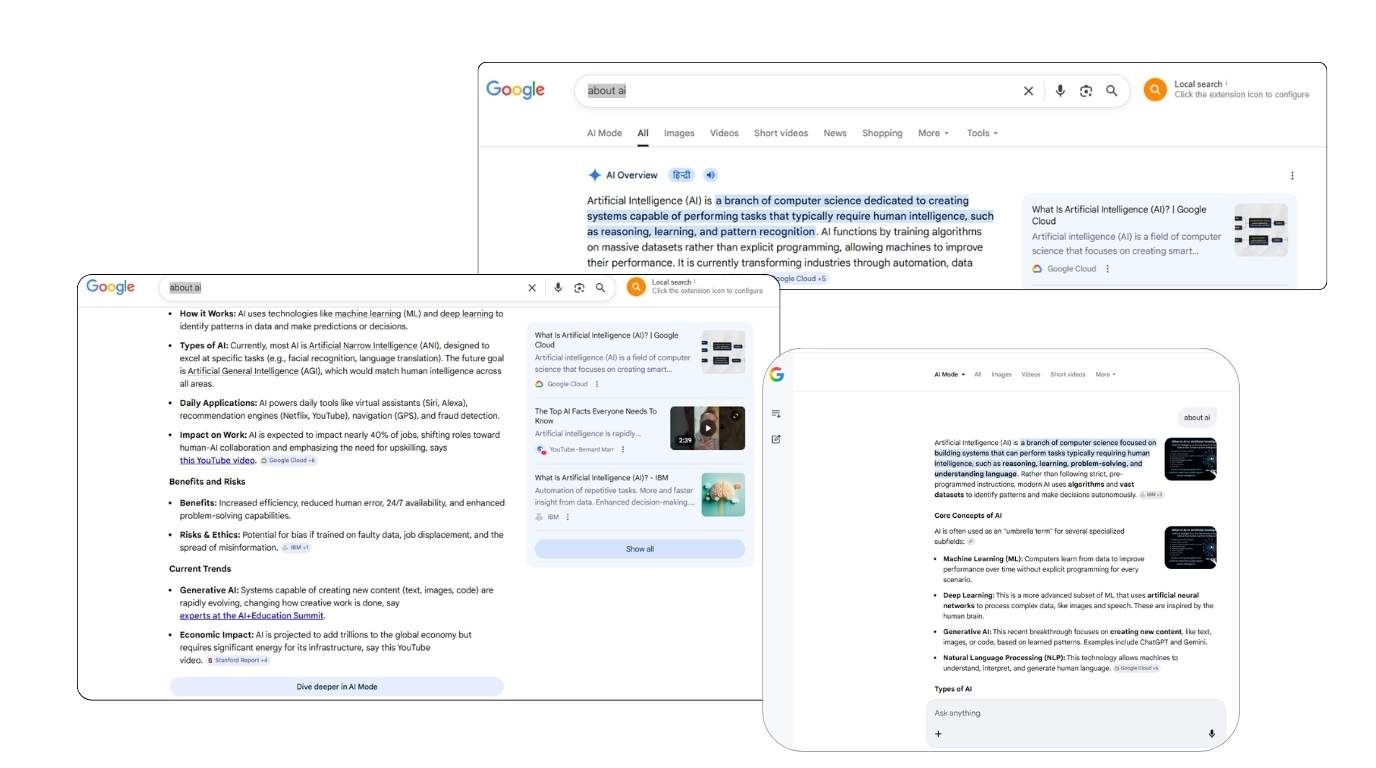Open the AI Overview three-dot options menu
Image resolution: width=1376 pixels, height=768 pixels.
click(1292, 175)
